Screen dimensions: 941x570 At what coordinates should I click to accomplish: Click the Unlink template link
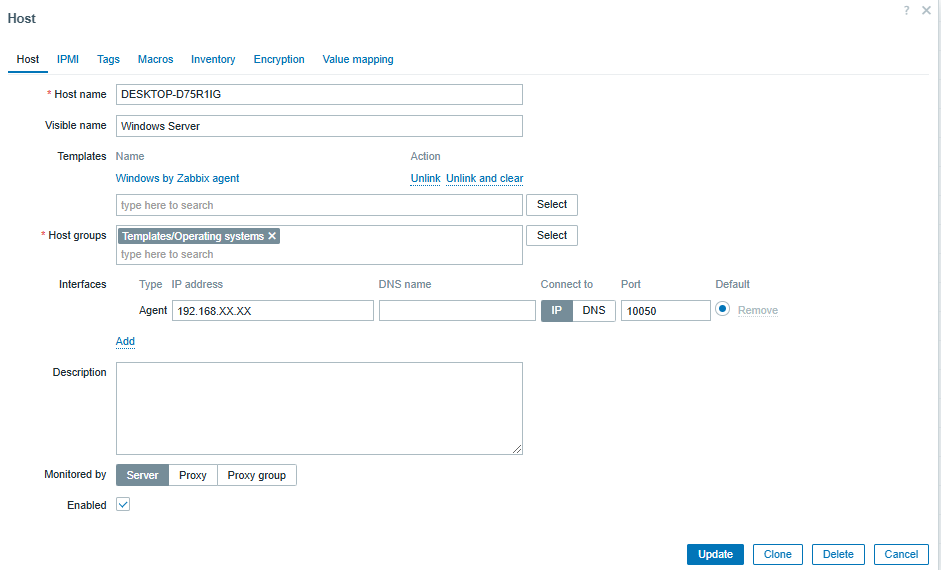[425, 178]
